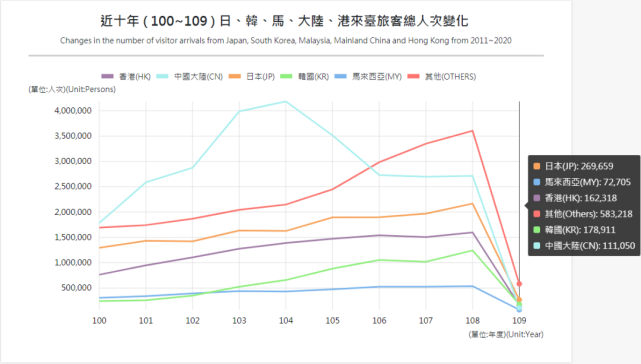Click x-axis label 109
The image size is (641, 364).
(519, 321)
